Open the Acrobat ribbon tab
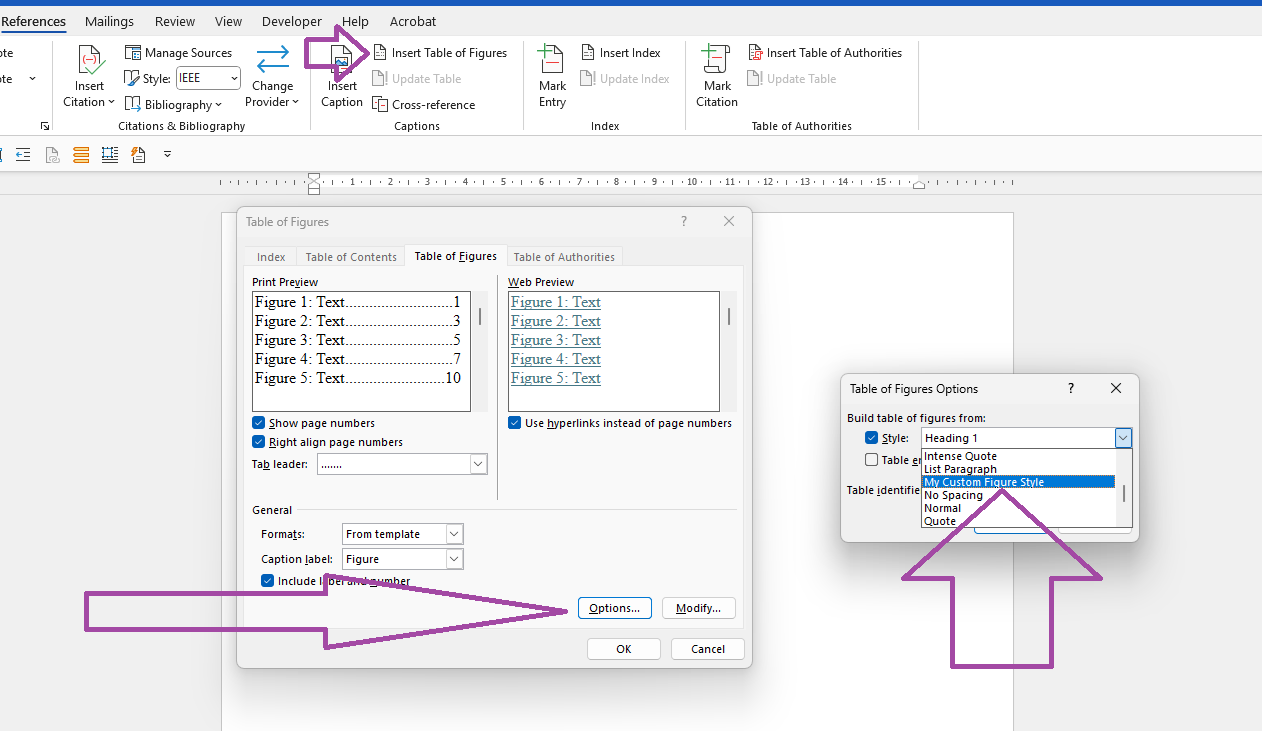 click(414, 21)
